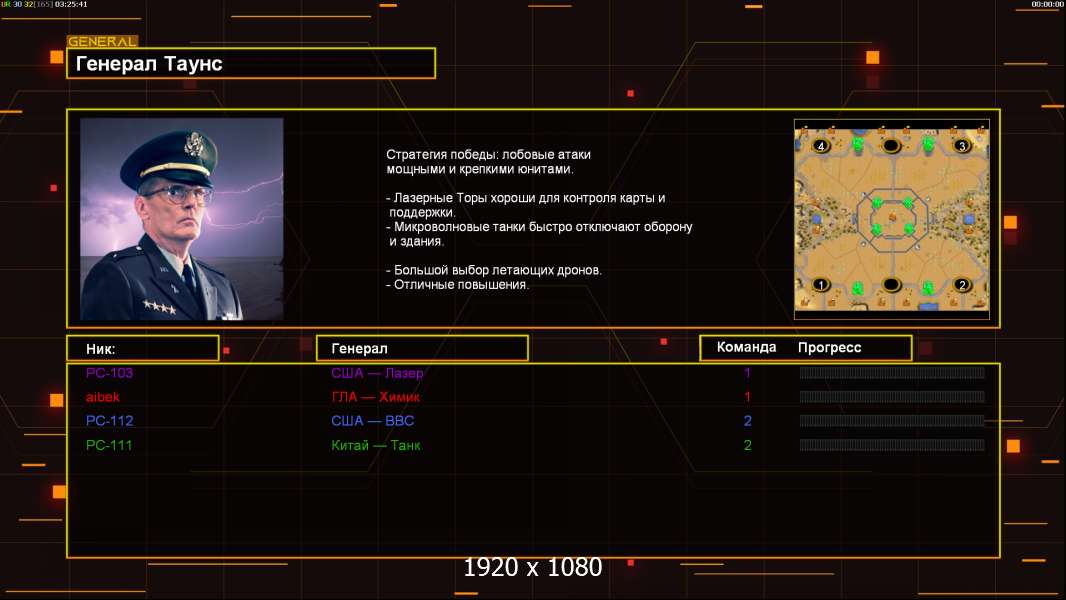Screen dimensions: 1066x600
Task: Click start position 3 on the map preview
Action: pyautogui.click(x=961, y=145)
